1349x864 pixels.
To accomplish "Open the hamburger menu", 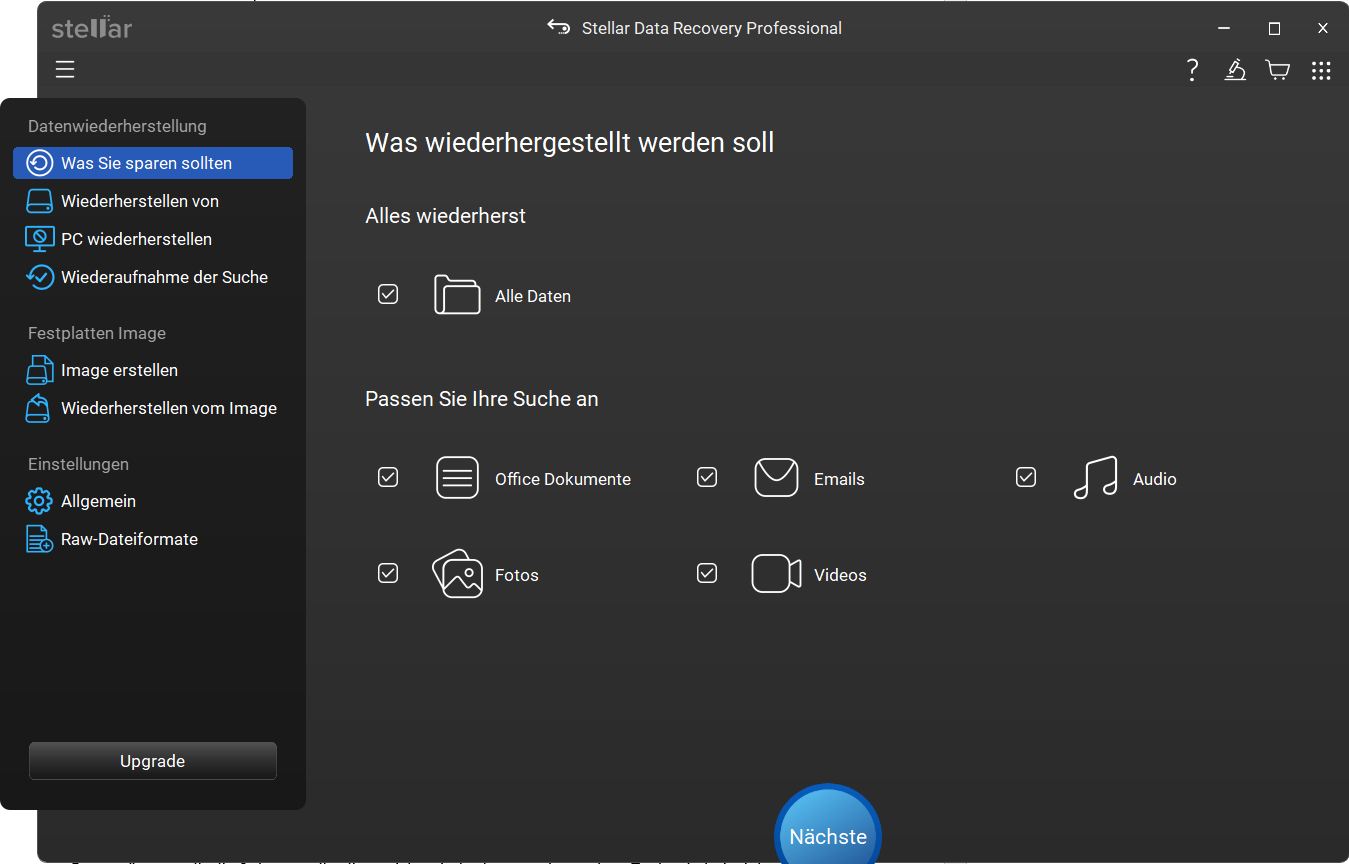I will point(65,69).
